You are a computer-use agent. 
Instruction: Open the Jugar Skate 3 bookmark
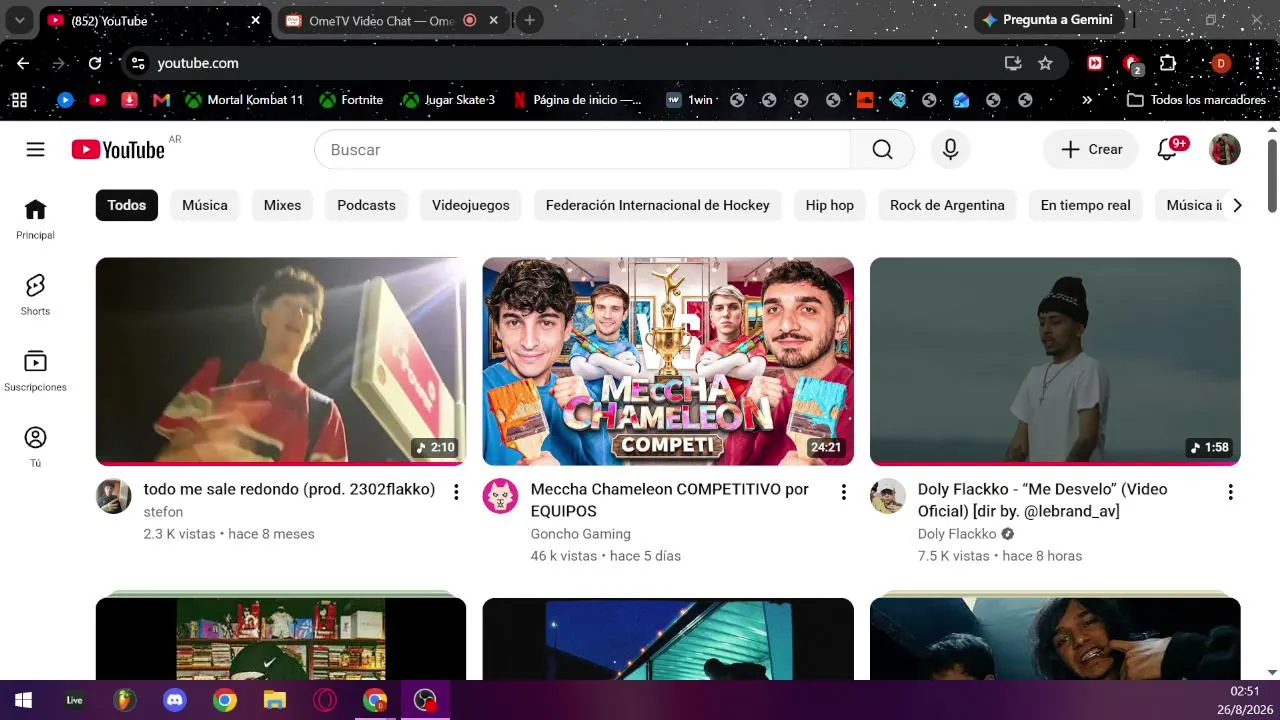[x=448, y=100]
